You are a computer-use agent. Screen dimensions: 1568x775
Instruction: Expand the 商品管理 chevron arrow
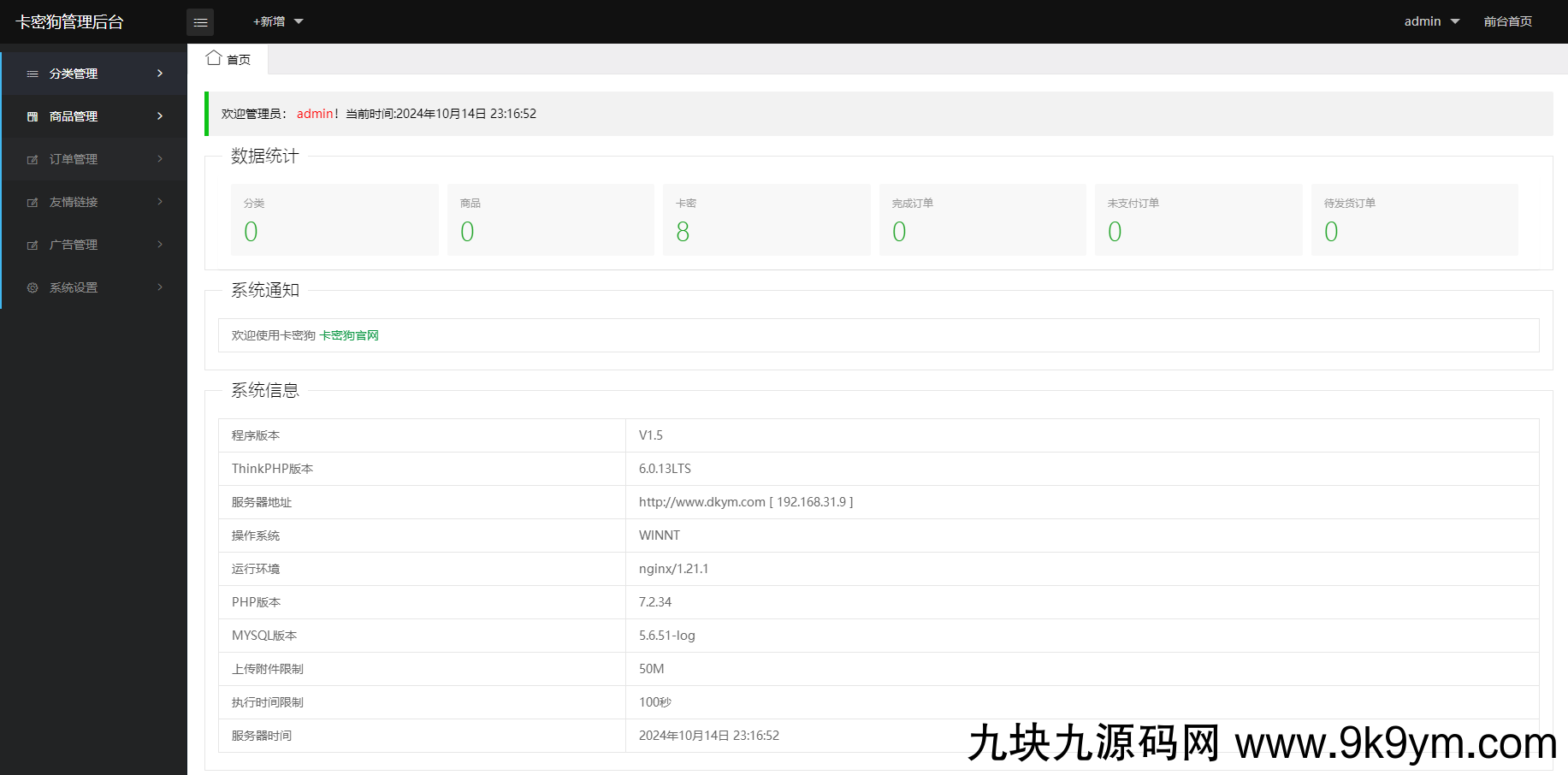click(x=160, y=116)
